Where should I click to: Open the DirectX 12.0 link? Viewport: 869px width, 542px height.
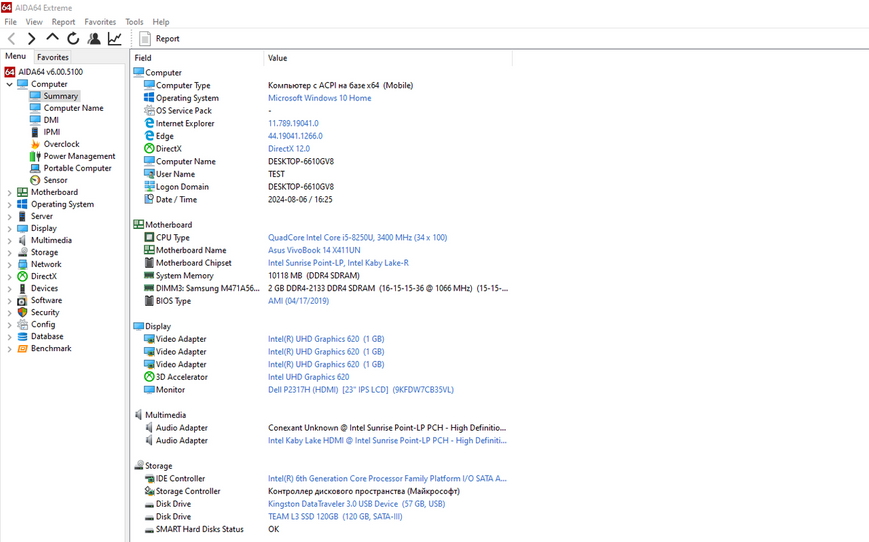click(289, 149)
